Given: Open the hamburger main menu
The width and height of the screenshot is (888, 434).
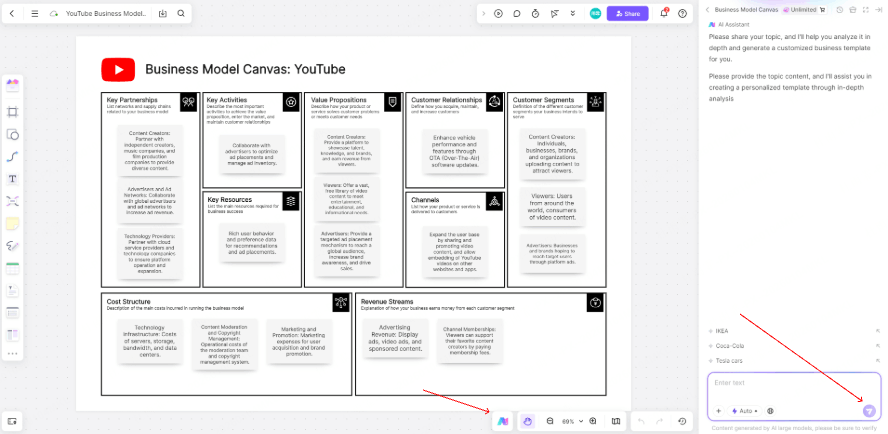Looking at the screenshot, I should pos(35,14).
